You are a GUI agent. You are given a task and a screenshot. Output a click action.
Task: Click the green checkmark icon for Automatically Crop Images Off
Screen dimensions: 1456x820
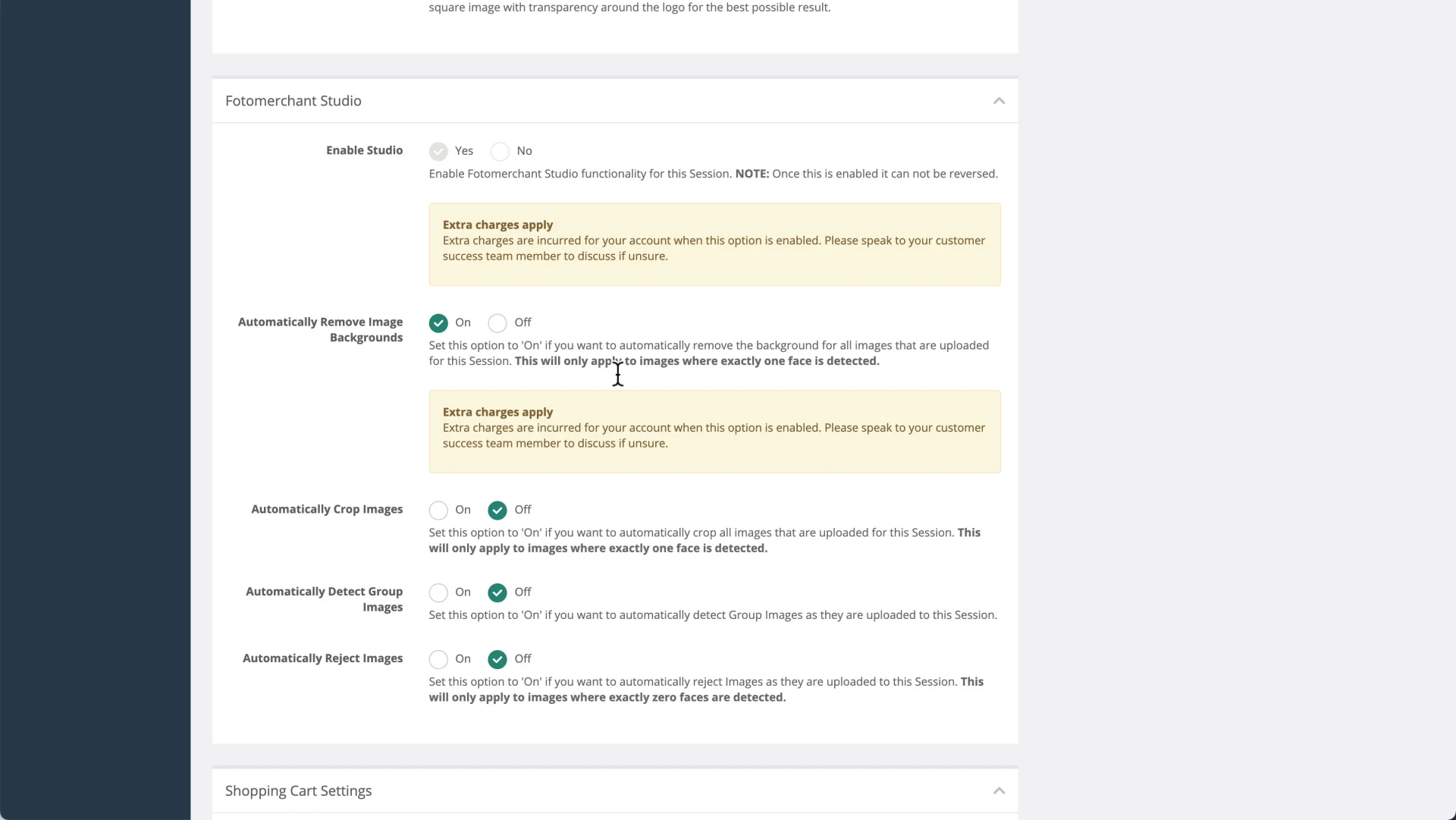(497, 509)
